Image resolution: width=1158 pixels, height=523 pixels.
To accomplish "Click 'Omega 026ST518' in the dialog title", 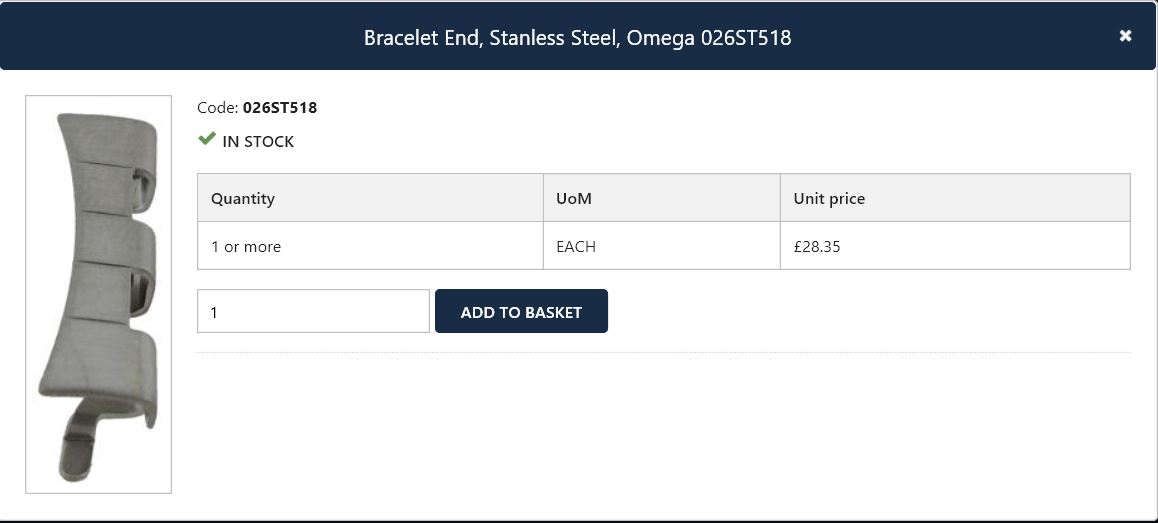I will (x=709, y=38).
